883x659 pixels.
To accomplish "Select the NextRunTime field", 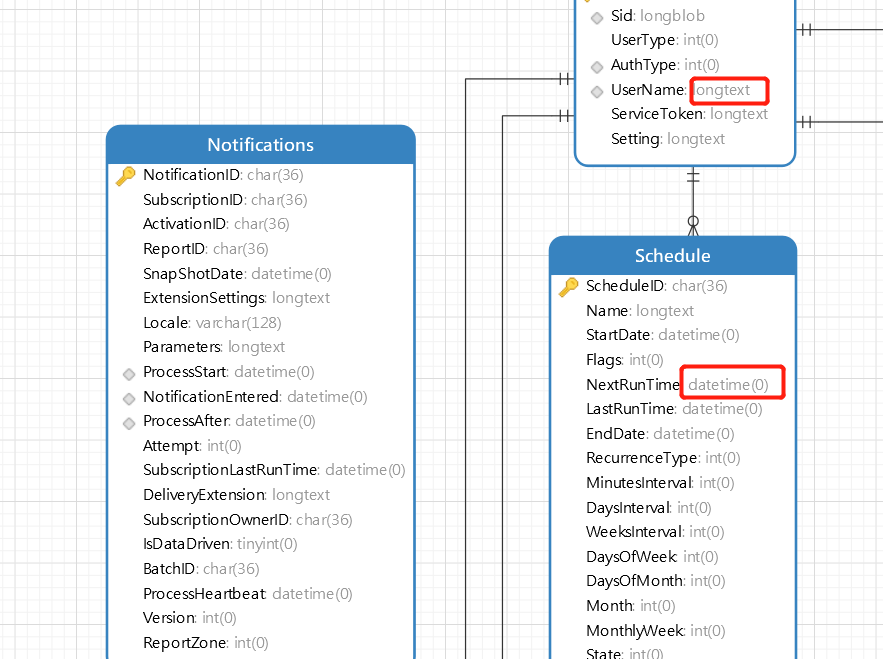I will (x=677, y=385).
